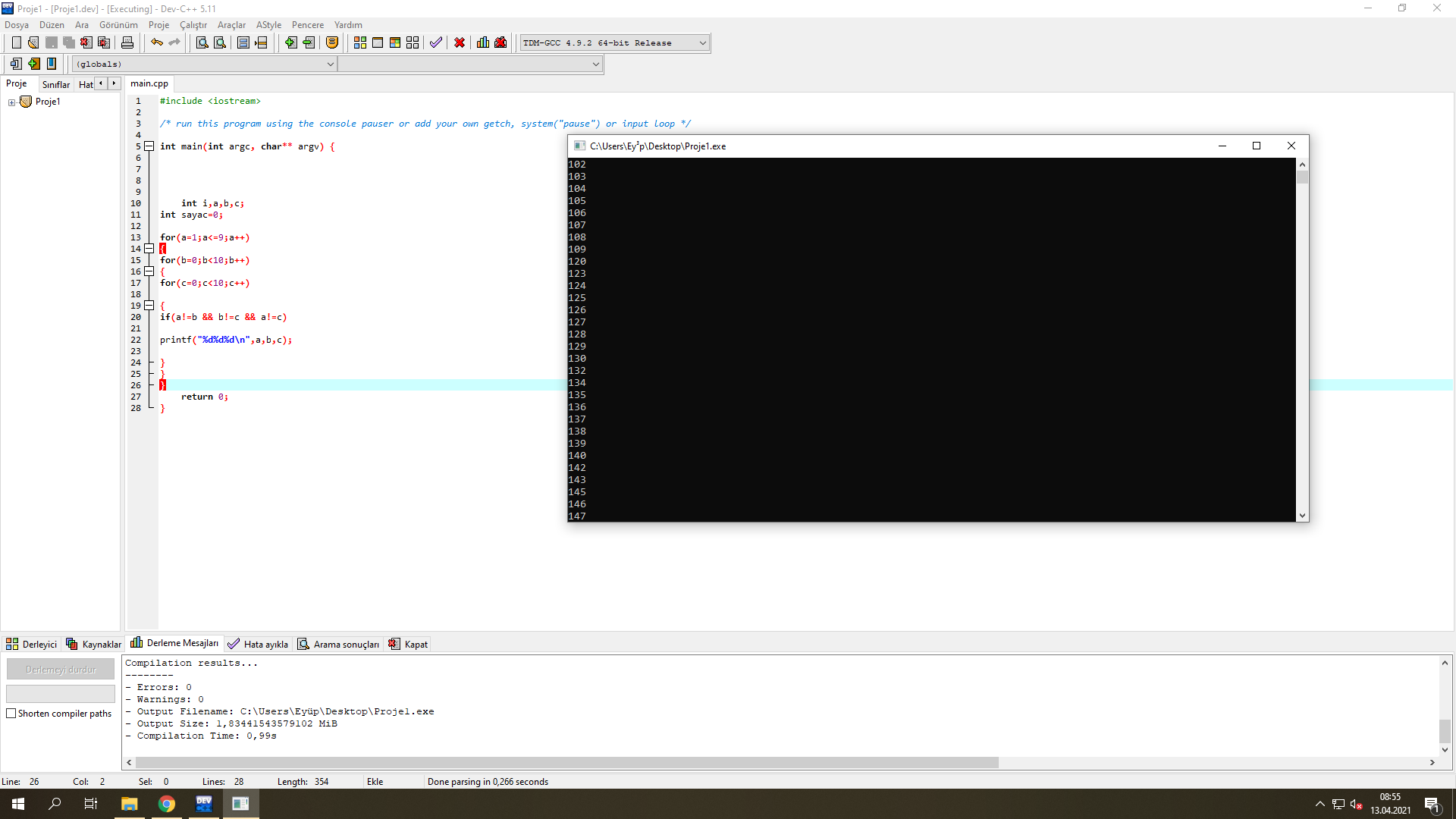Click Remove file from project icon
Viewport: 1456px width, 819px height.
309,43
